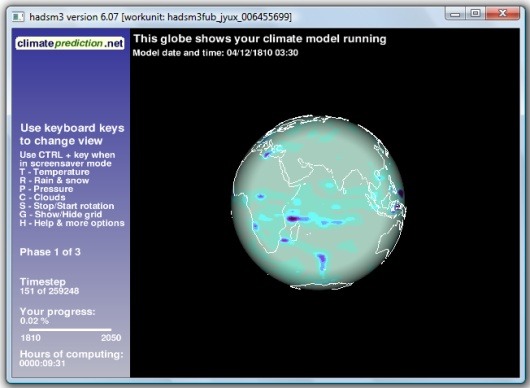530x388 pixels.
Task: Click the 'C - Clouds' view option
Action: (42, 197)
